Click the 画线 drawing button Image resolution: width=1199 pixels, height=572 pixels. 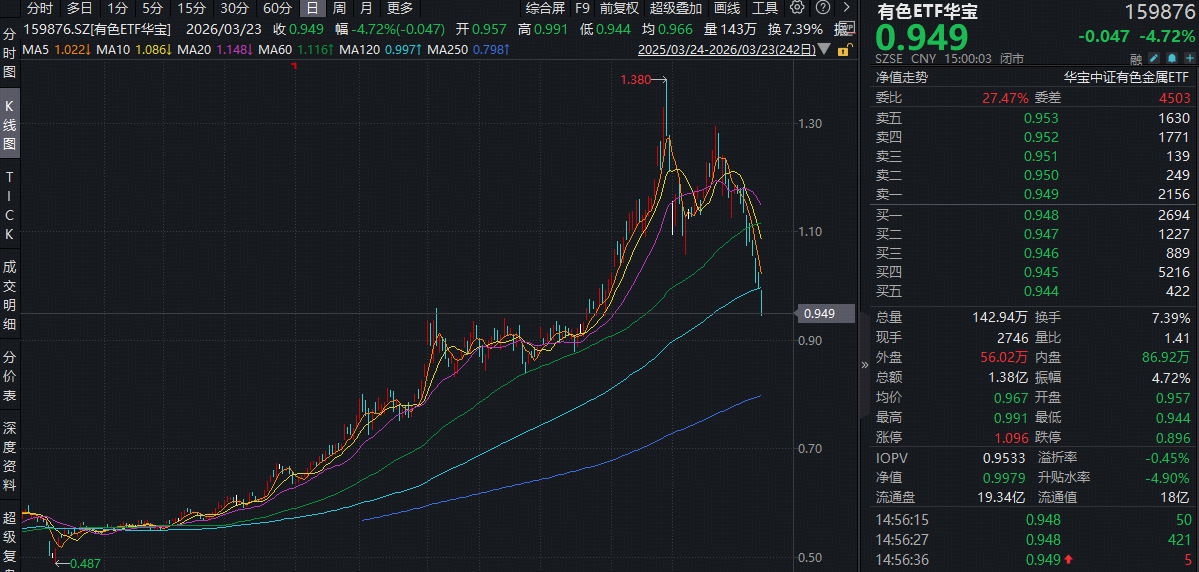click(x=727, y=8)
